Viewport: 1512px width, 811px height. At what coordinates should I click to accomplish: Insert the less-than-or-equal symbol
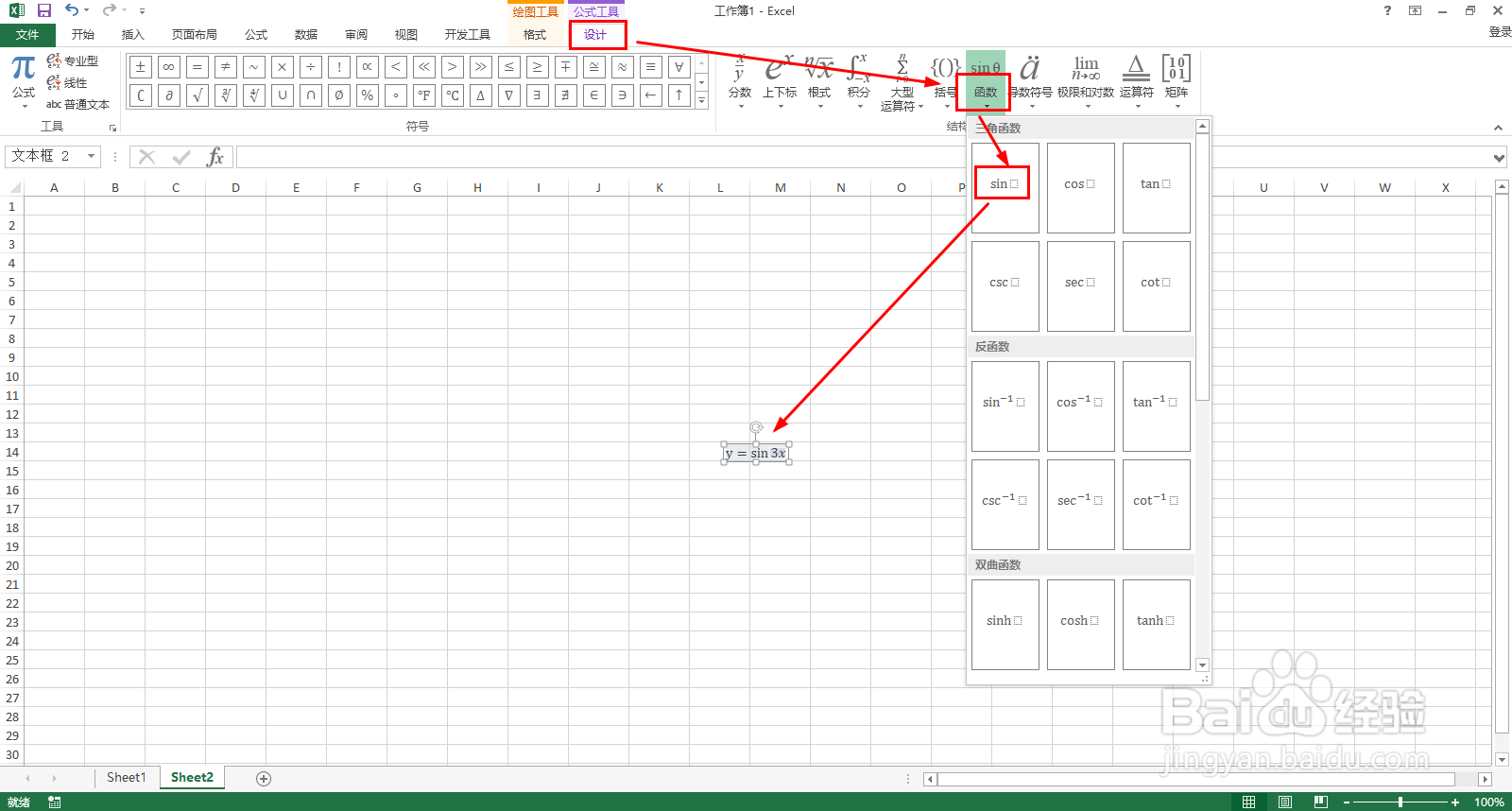[x=508, y=67]
